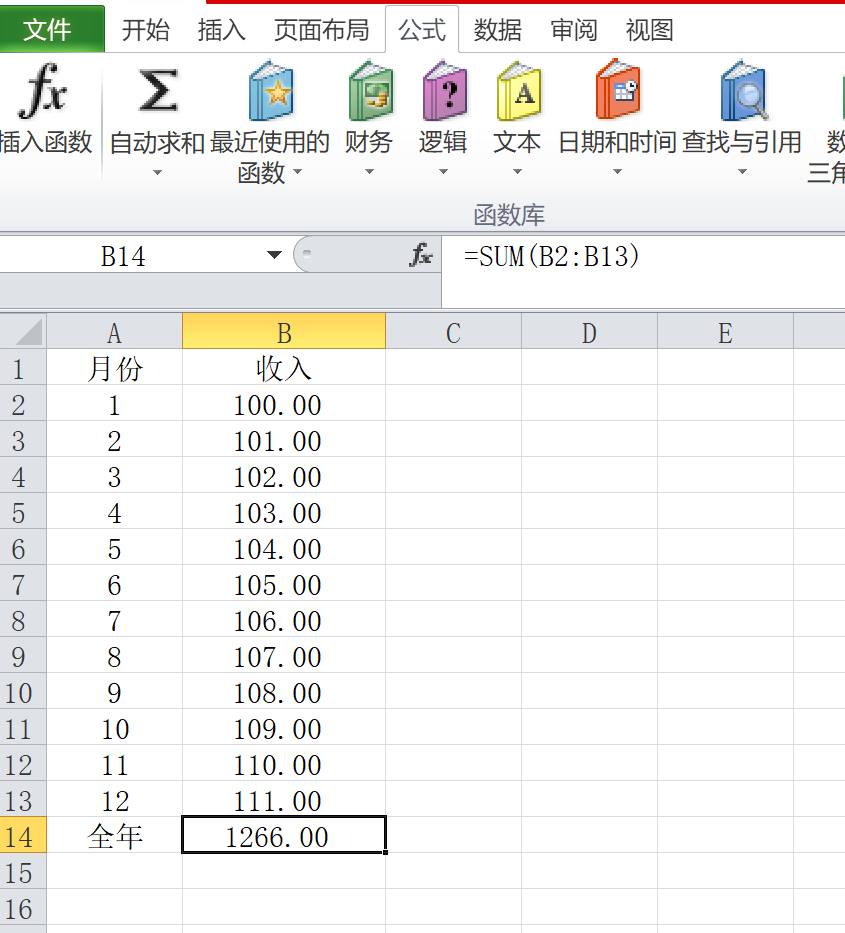Select cell containing 110.00
This screenshot has height=933, width=845.
(284, 763)
